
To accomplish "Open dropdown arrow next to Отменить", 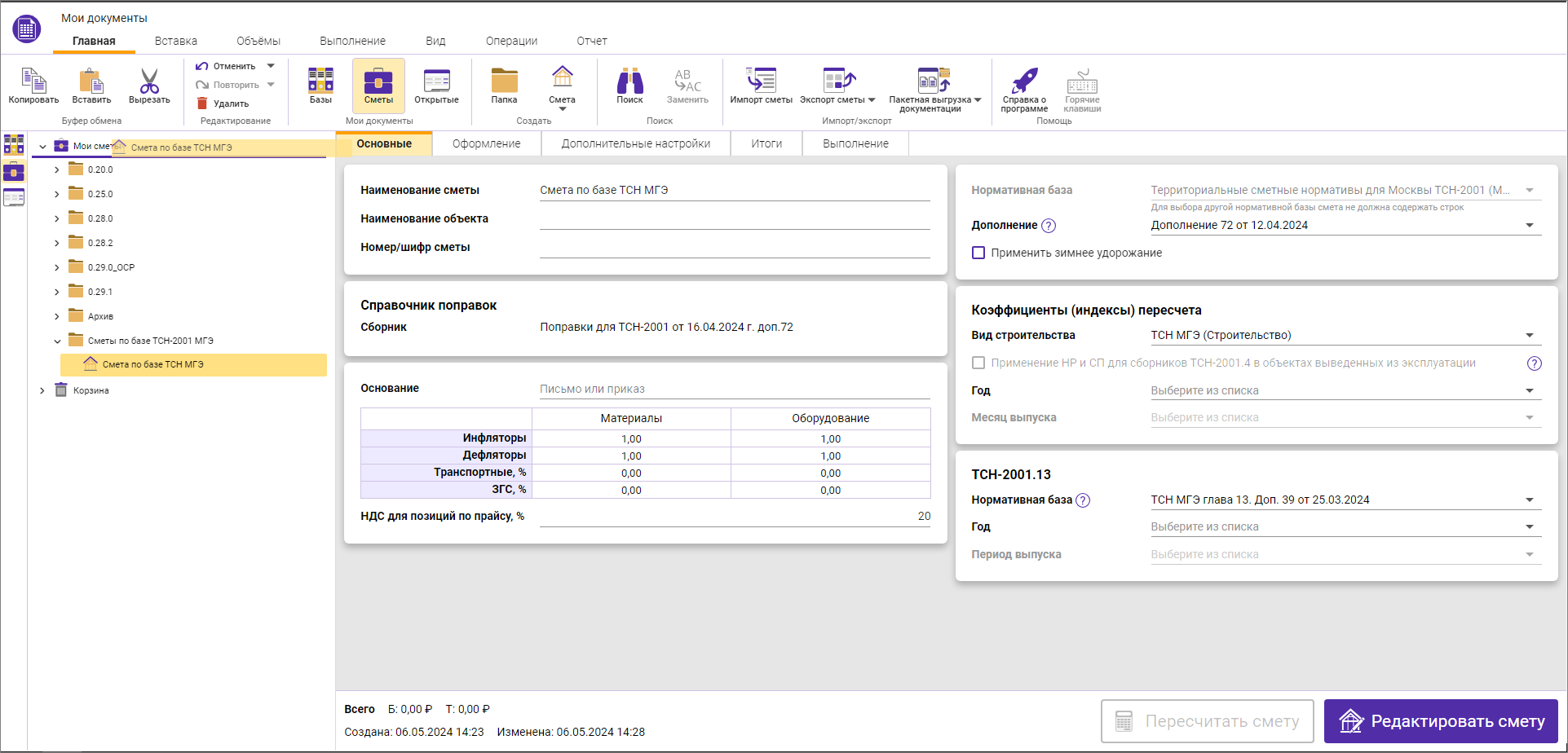I will click(x=271, y=66).
